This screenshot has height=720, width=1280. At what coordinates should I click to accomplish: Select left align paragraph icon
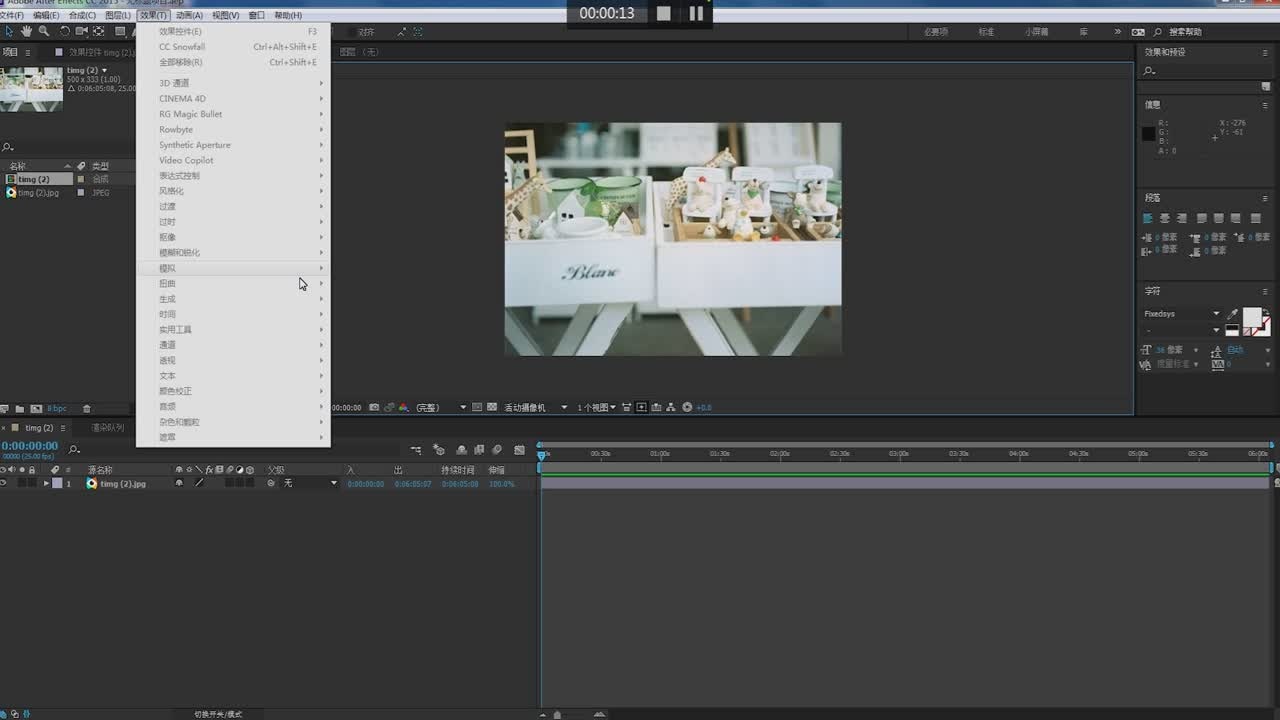1148,218
